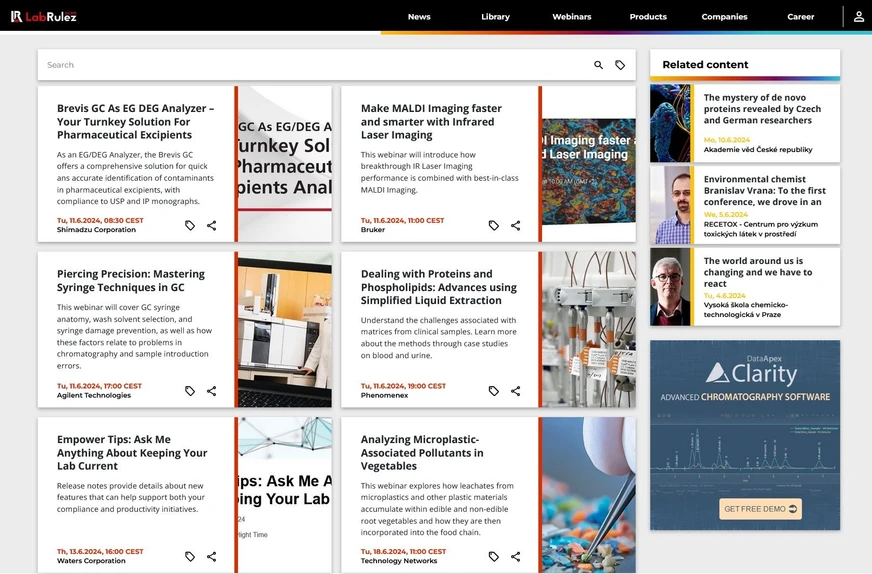Tag the MALDI Imaging webinar card
Image resolution: width=872 pixels, height=574 pixels.
point(494,225)
